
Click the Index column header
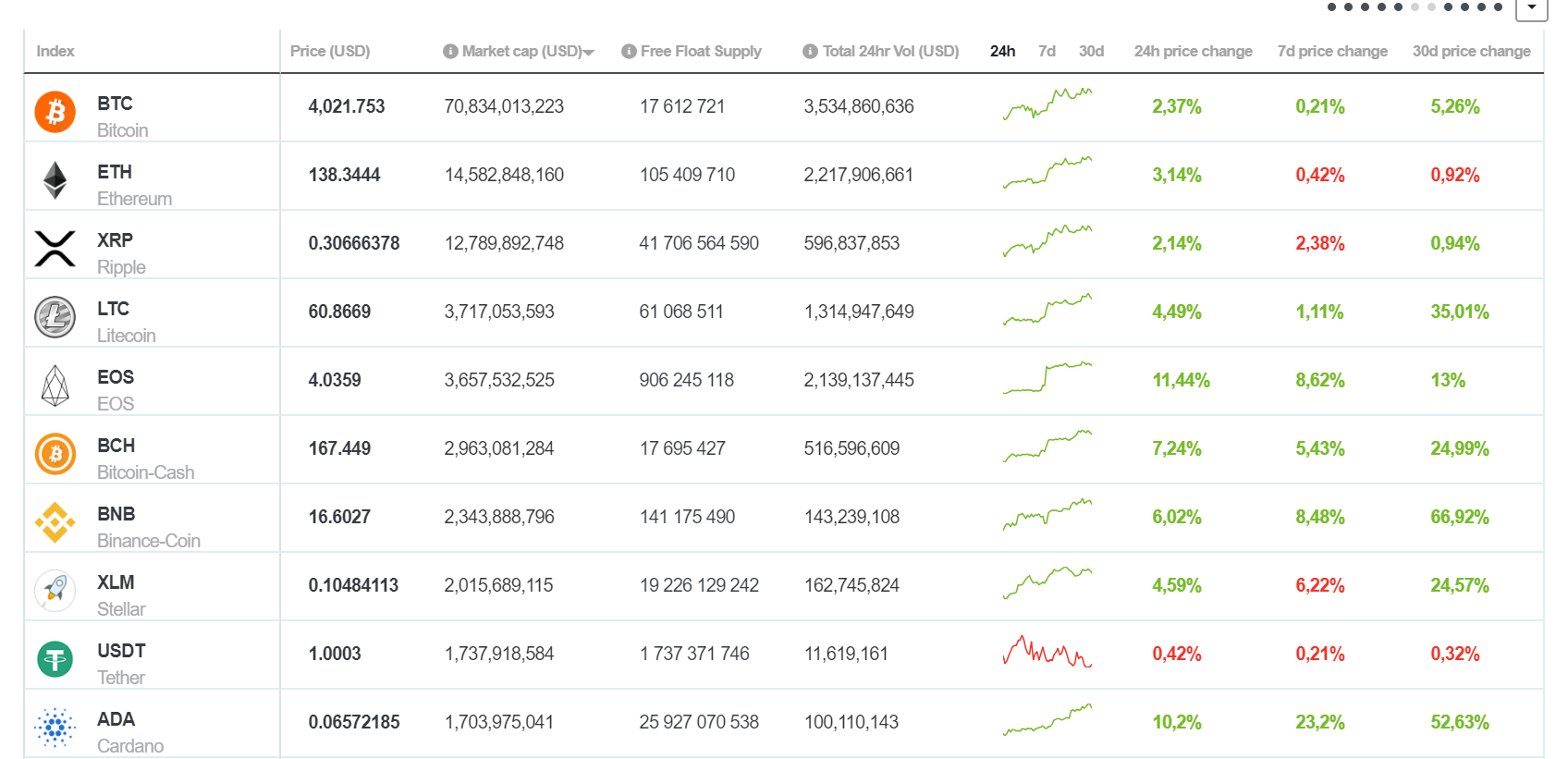[55, 51]
